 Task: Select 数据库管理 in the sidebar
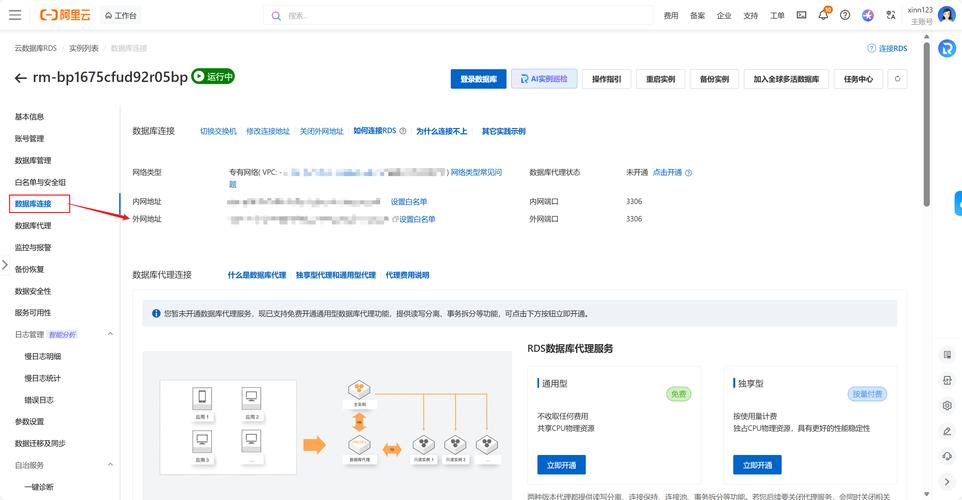point(33,160)
